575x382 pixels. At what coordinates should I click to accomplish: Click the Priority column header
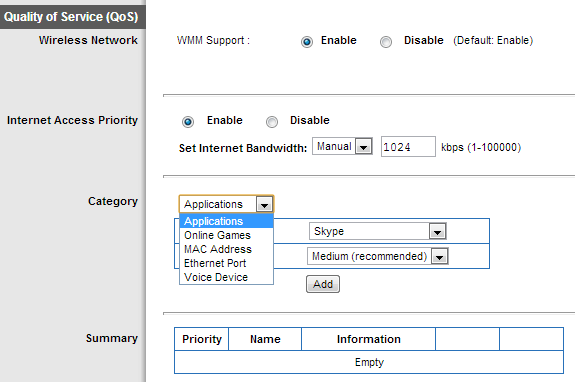[202, 339]
